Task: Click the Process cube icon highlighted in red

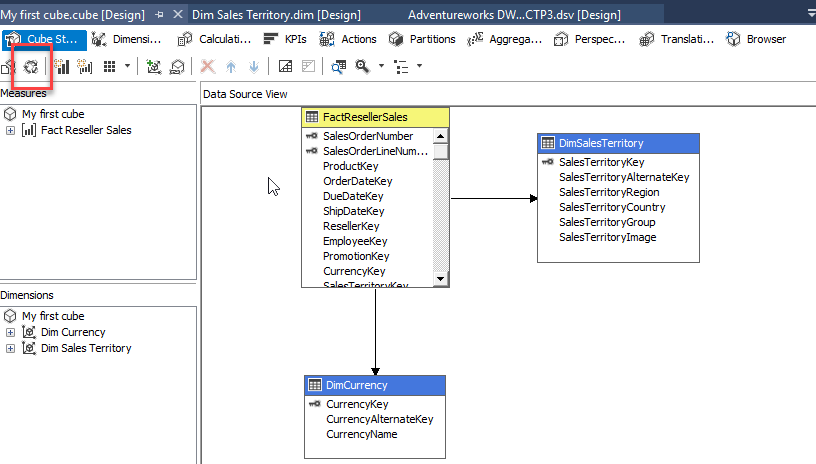Action: 31,67
